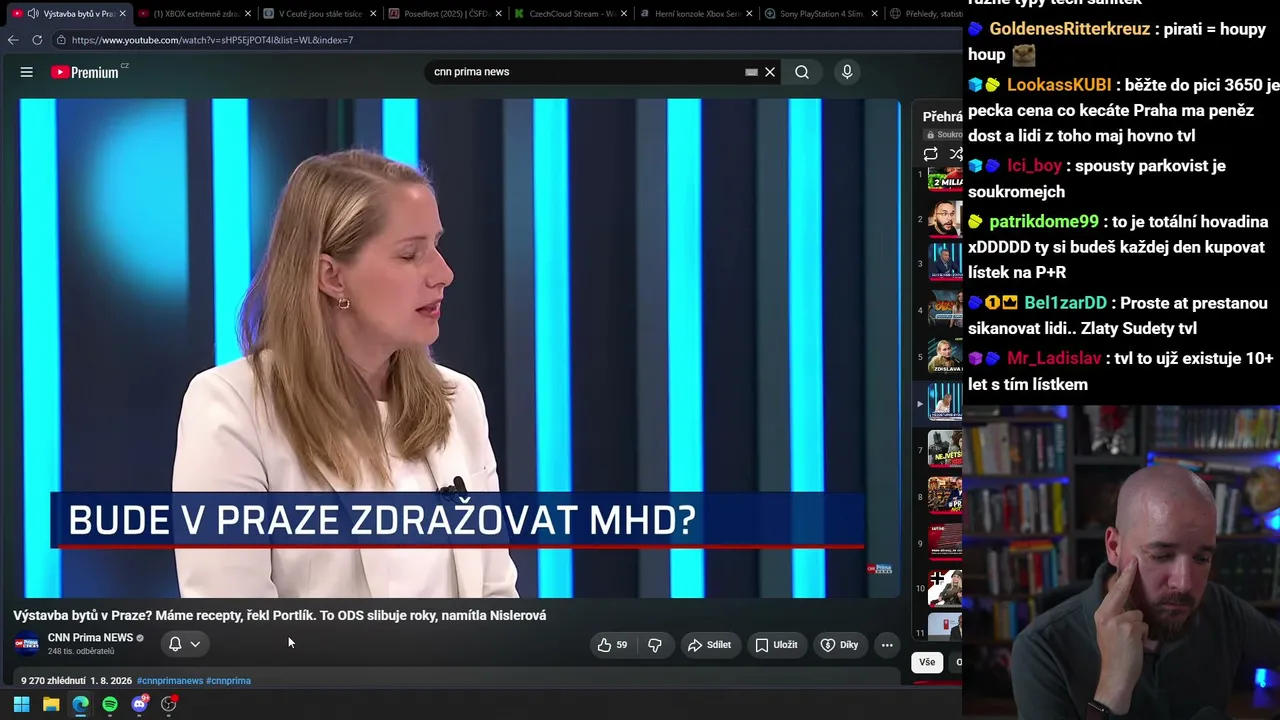Open the YouTube guide hamburger menu
Viewport: 1280px width, 720px height.
27,72
